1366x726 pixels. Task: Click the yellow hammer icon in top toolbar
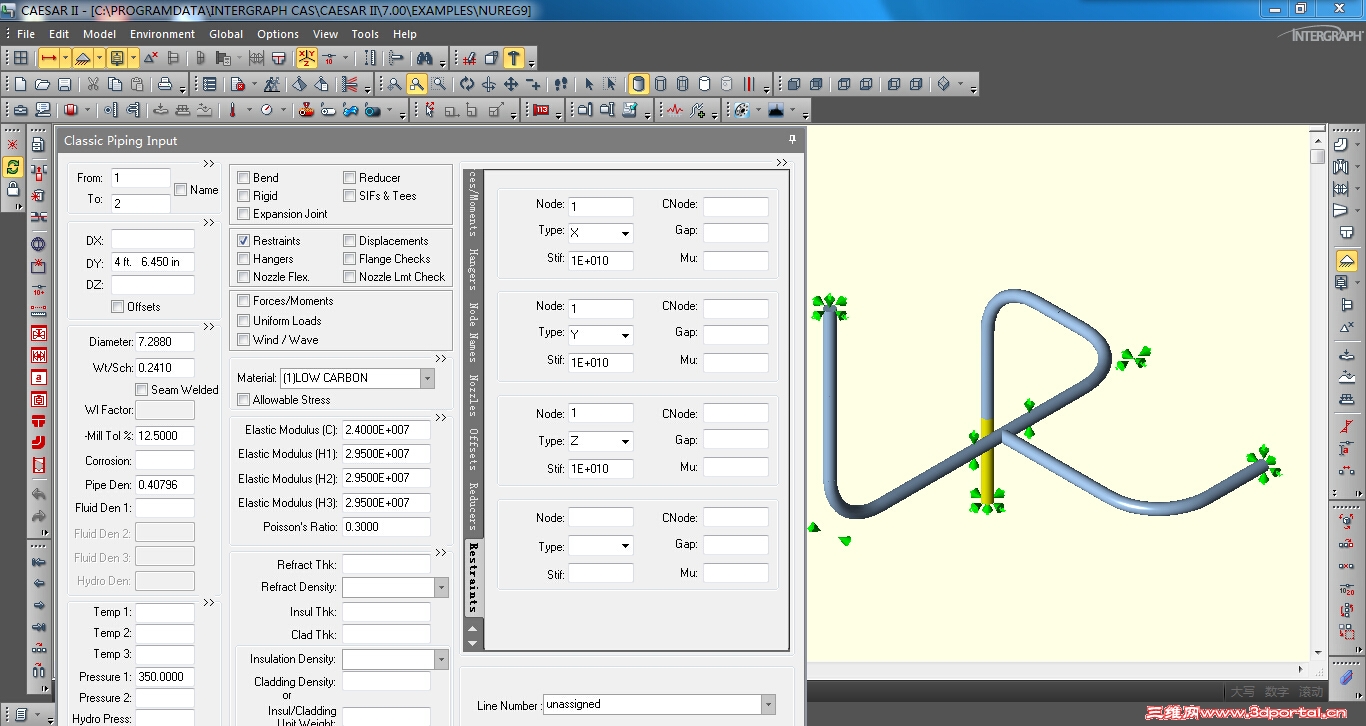coord(514,59)
